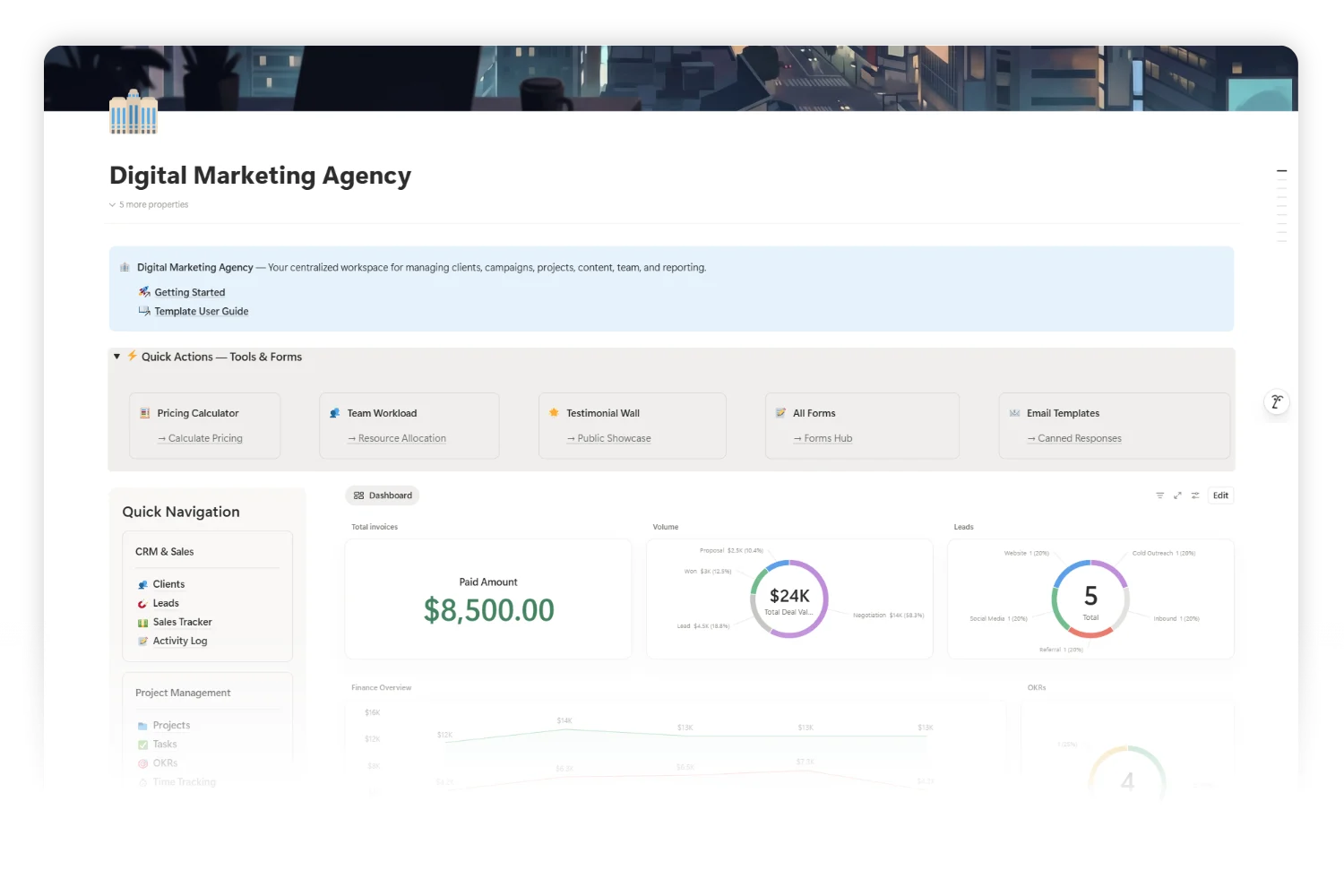1344x896 pixels.
Task: Open the Activity Log page
Action: pos(180,641)
